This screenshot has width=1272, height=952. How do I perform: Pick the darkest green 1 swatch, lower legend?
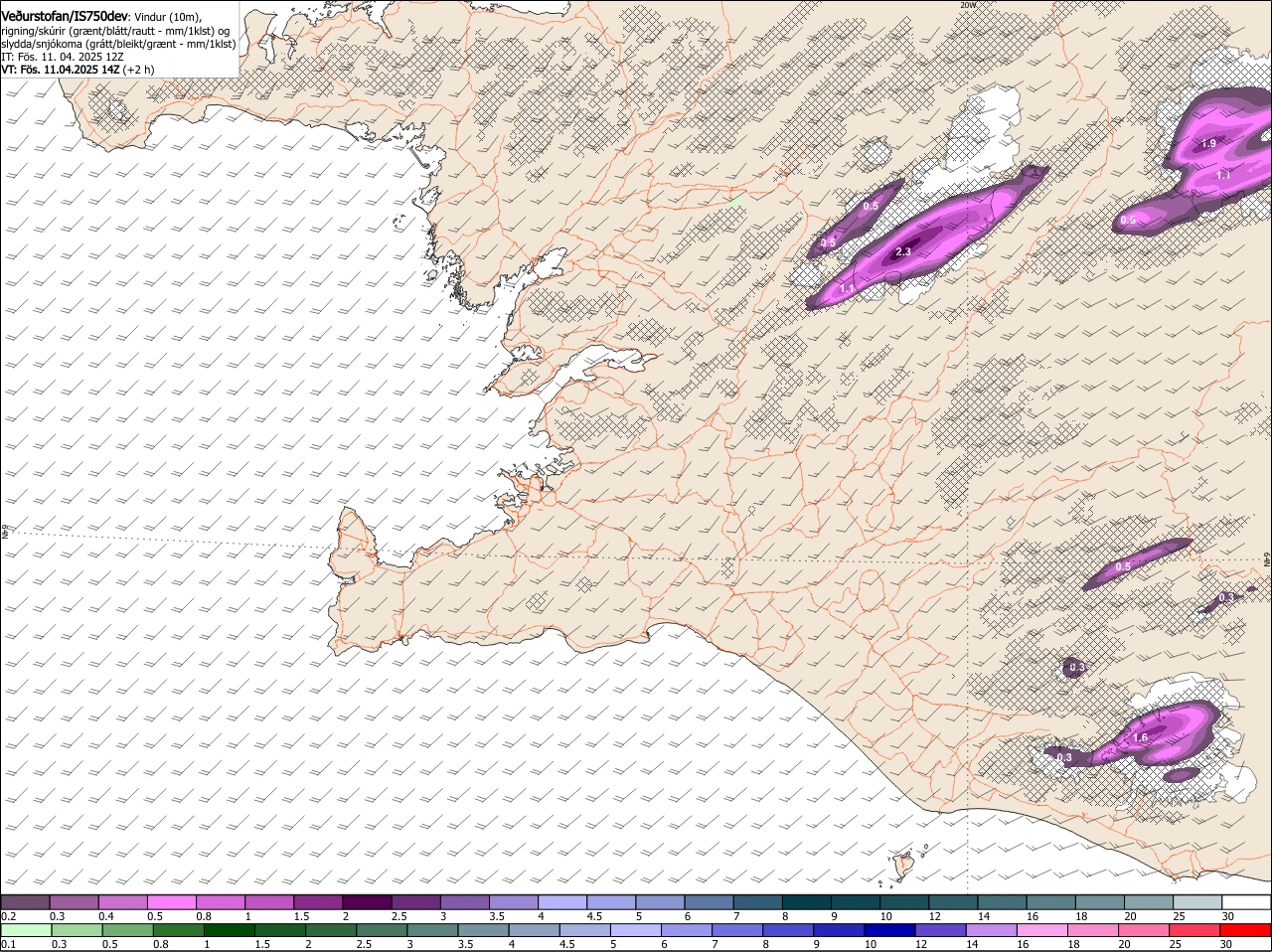pos(230,930)
